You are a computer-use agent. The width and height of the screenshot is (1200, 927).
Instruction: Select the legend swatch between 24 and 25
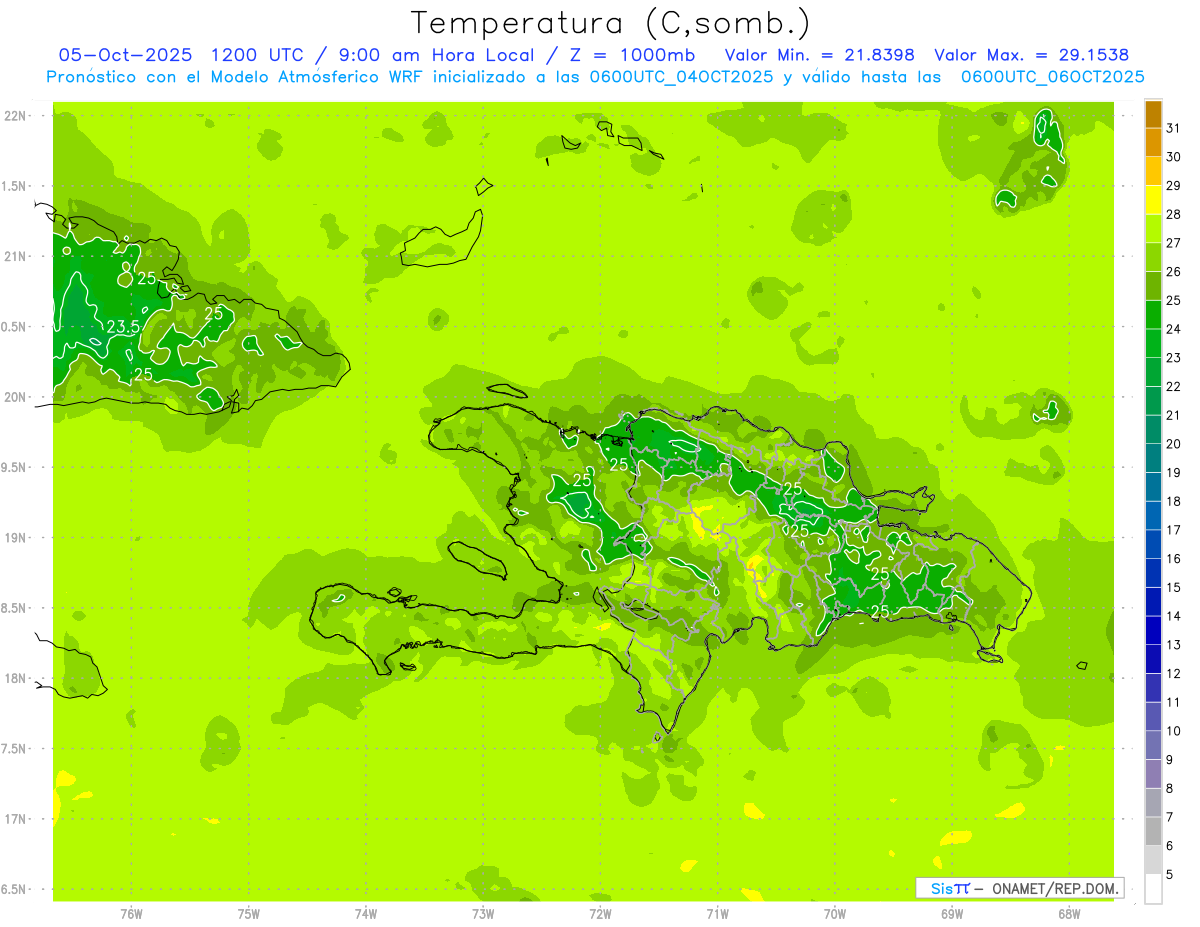coord(1153,315)
